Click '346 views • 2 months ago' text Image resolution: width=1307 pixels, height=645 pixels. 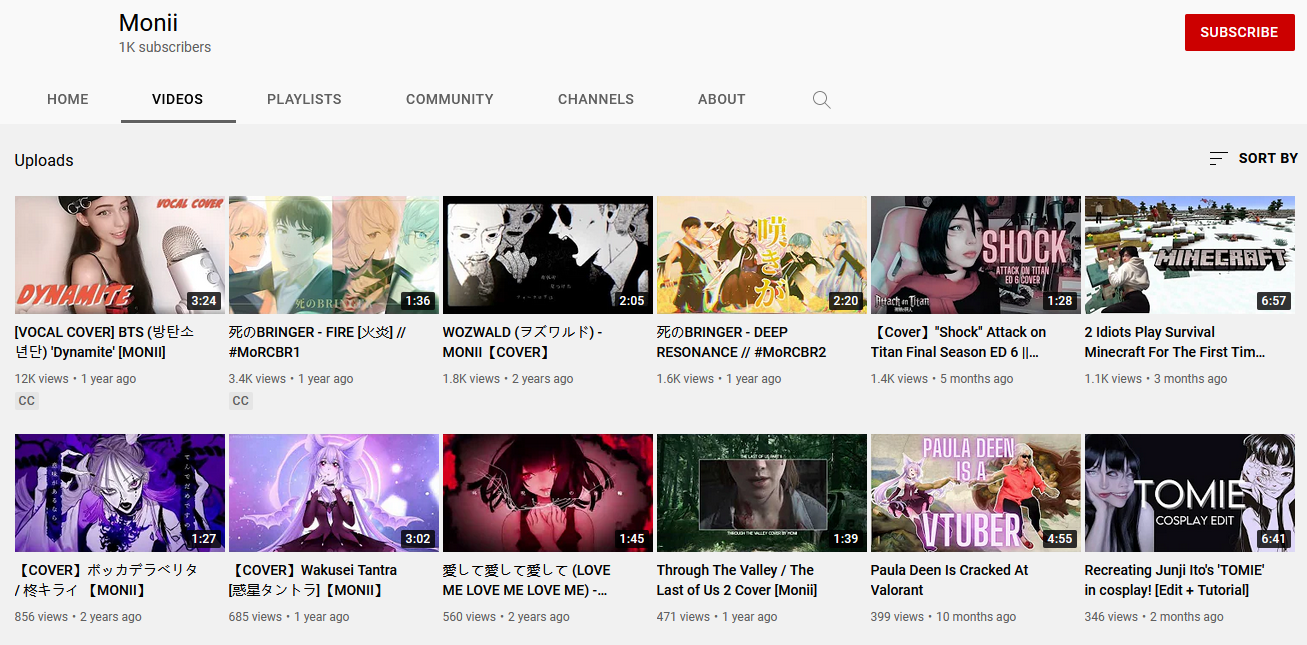point(1154,617)
